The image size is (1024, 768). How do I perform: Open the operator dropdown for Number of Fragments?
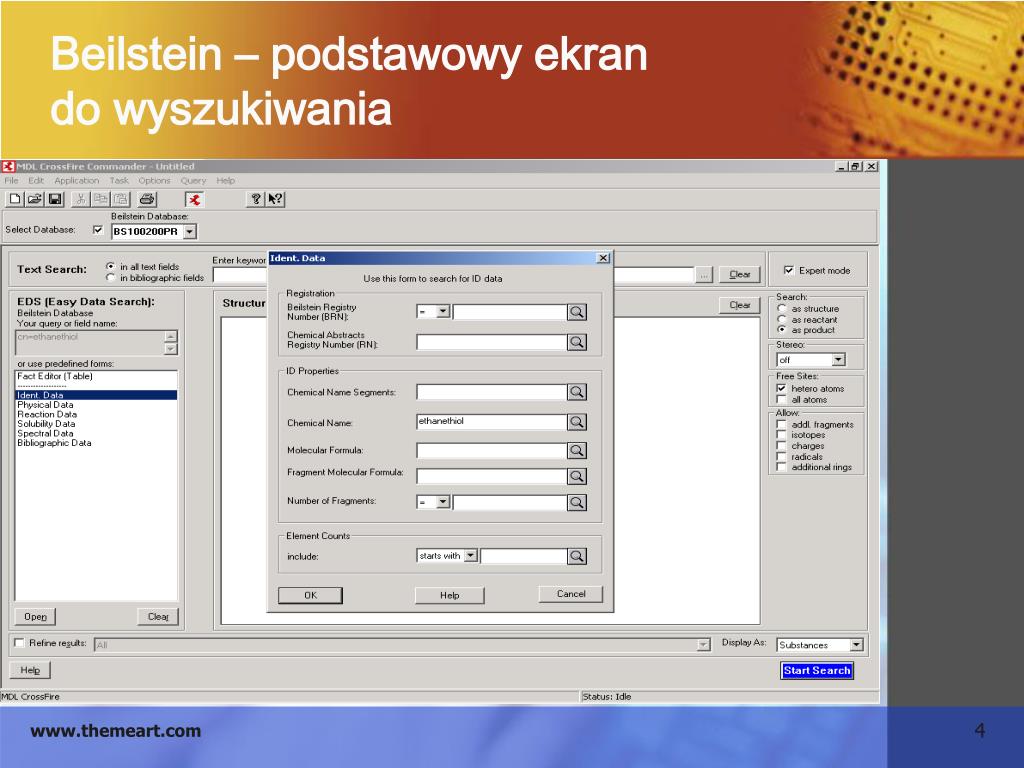(x=443, y=502)
